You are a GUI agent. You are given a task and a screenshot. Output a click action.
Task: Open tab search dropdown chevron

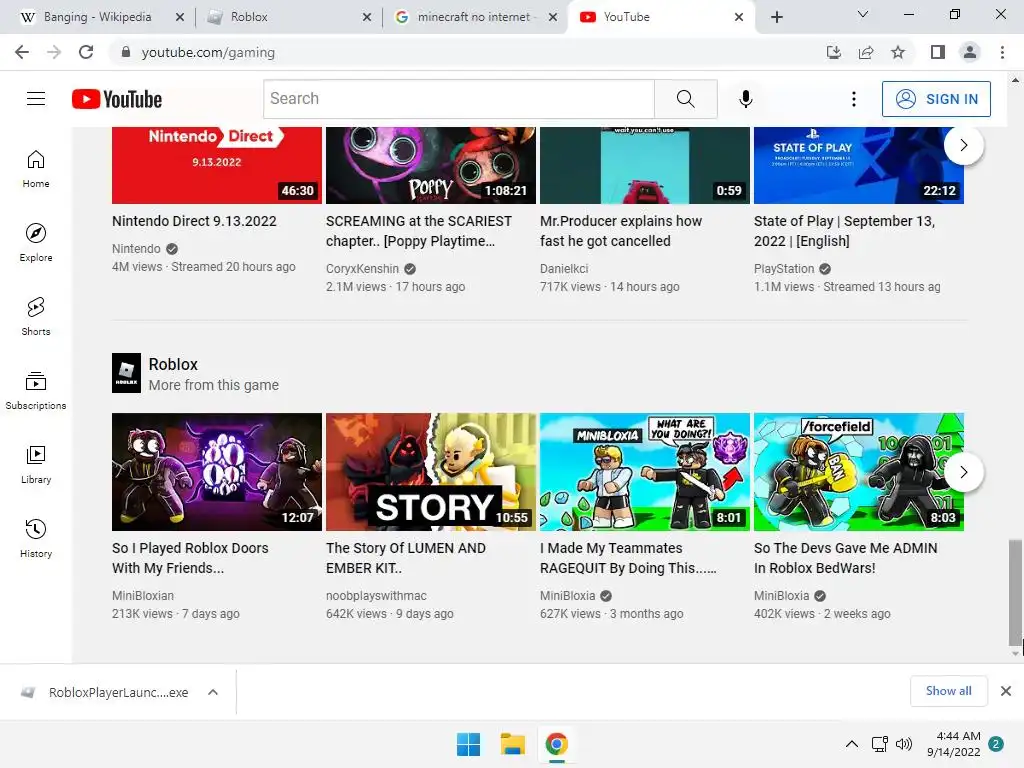863,14
